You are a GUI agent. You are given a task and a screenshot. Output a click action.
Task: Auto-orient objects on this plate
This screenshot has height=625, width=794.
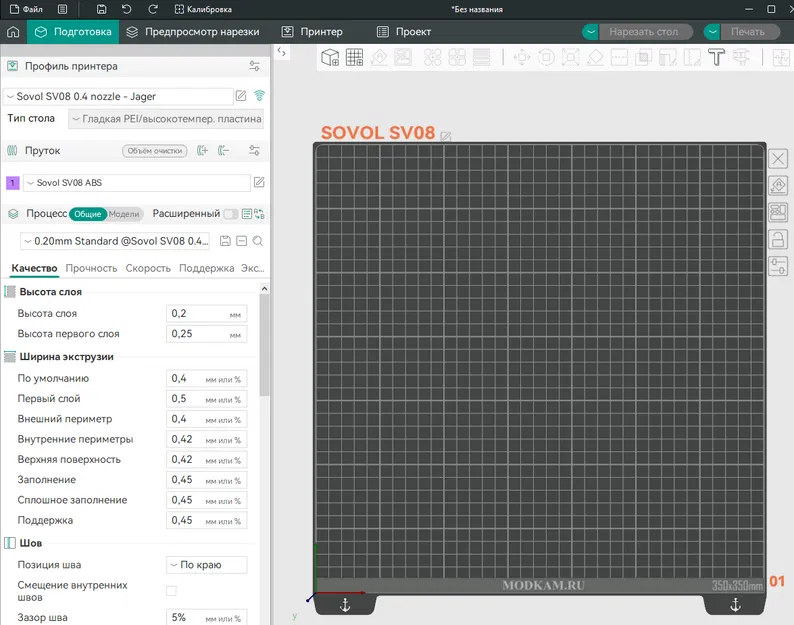click(778, 185)
